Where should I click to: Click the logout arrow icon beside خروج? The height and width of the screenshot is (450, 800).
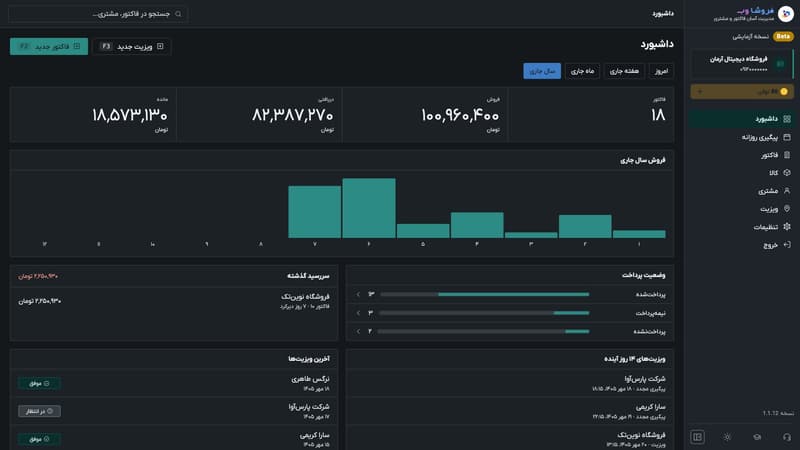[x=787, y=244]
